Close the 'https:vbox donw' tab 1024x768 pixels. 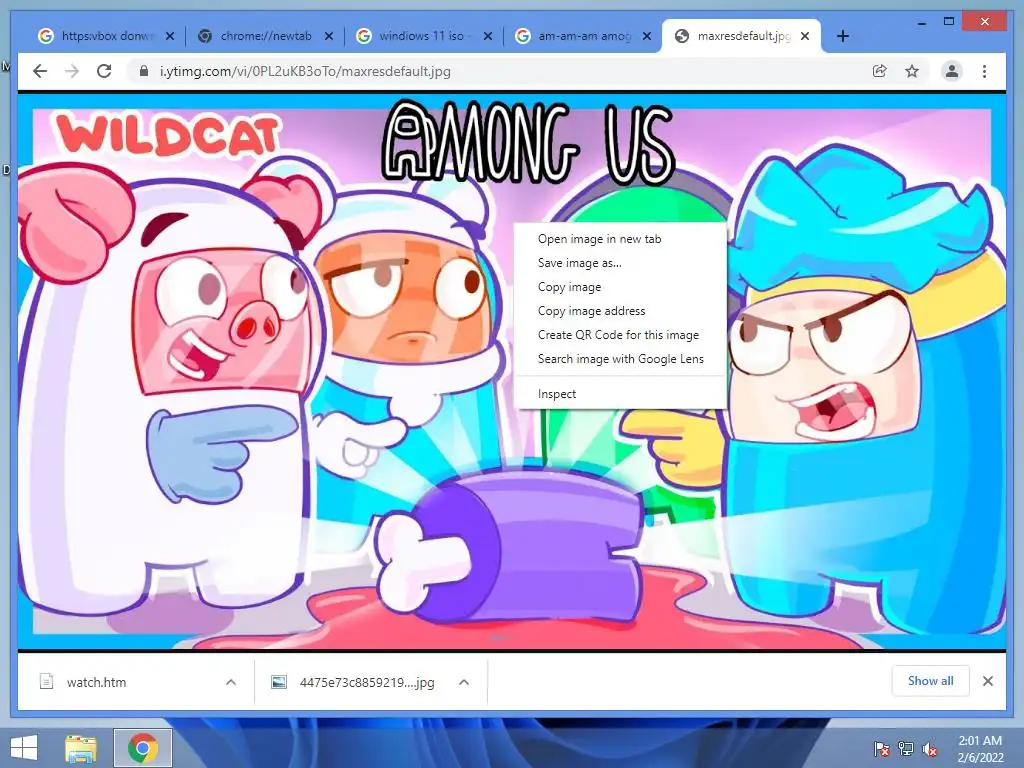[170, 36]
